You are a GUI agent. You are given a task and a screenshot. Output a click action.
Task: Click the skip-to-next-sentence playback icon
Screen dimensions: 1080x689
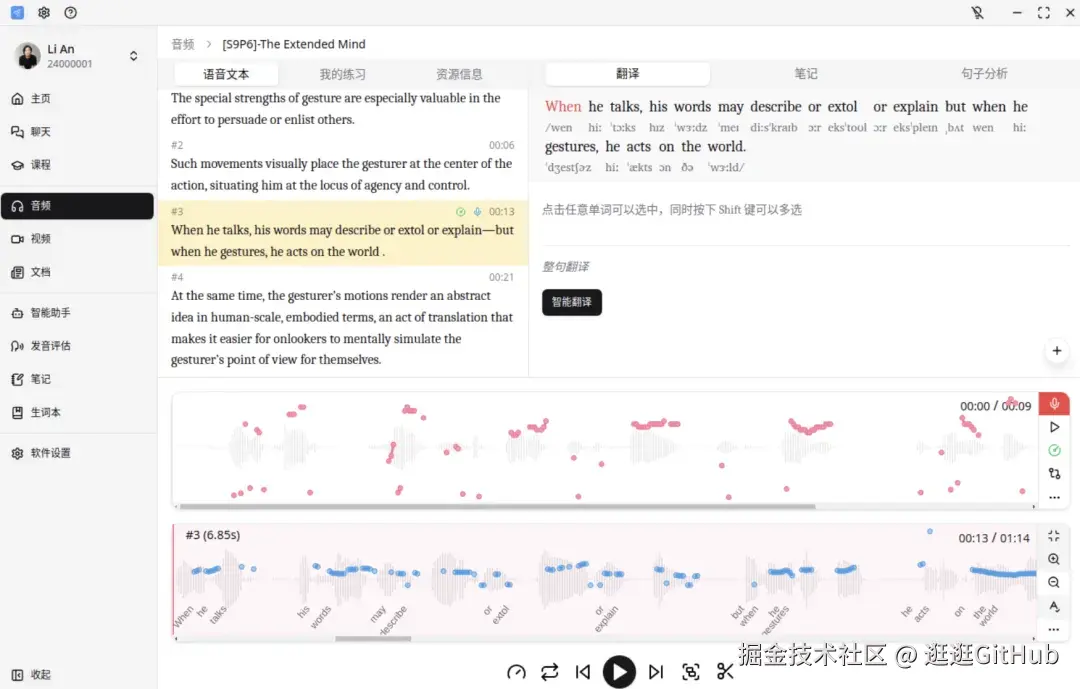(655, 673)
